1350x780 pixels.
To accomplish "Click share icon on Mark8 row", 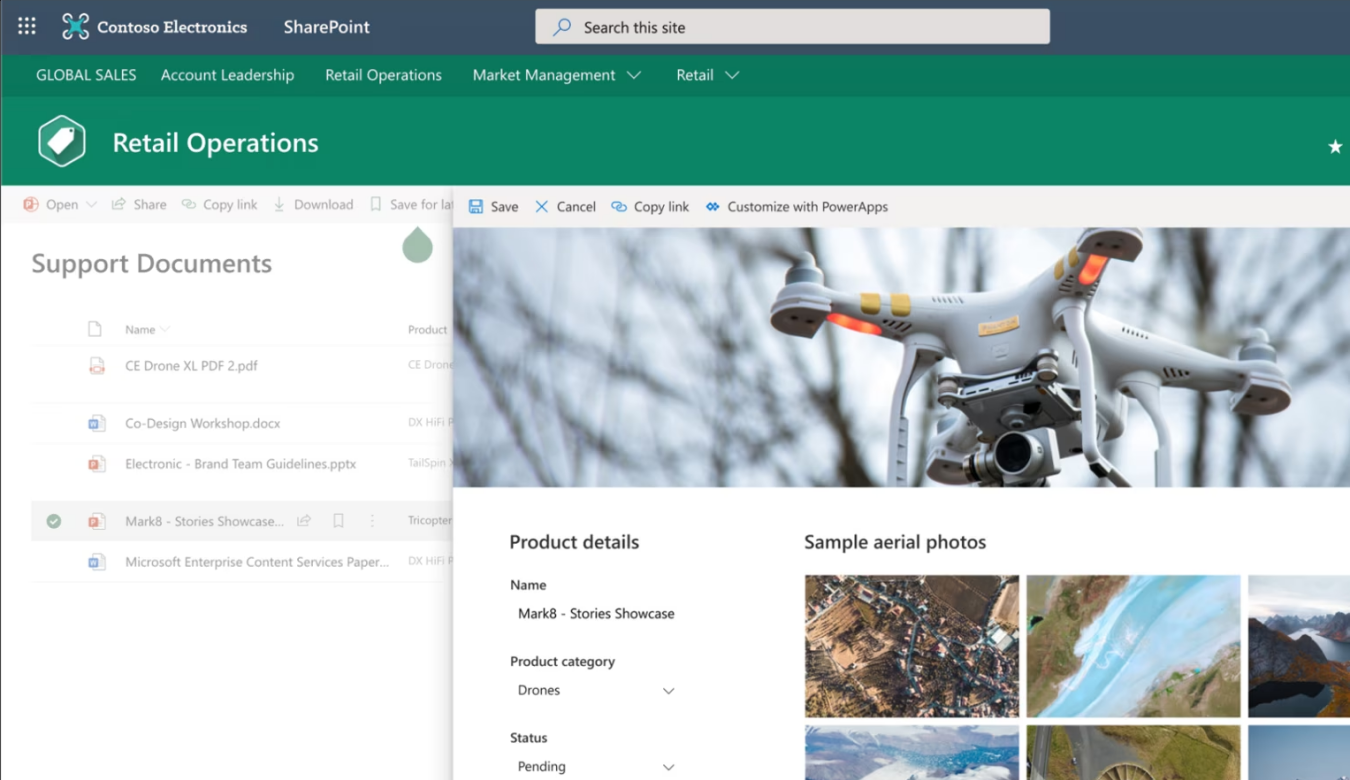I will click(304, 521).
